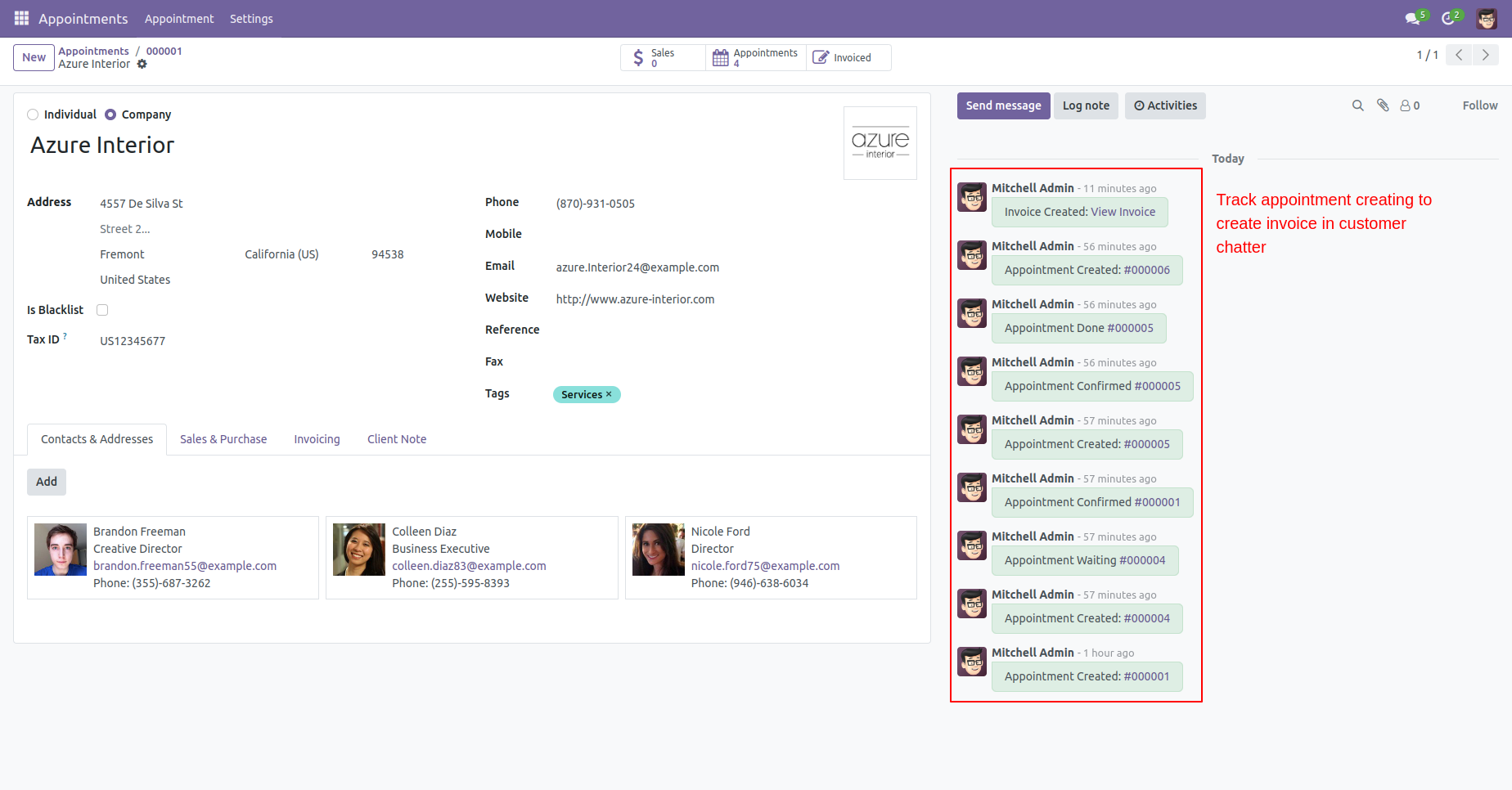This screenshot has height=790, width=1512.
Task: Show followers count icon
Action: pos(1410,105)
